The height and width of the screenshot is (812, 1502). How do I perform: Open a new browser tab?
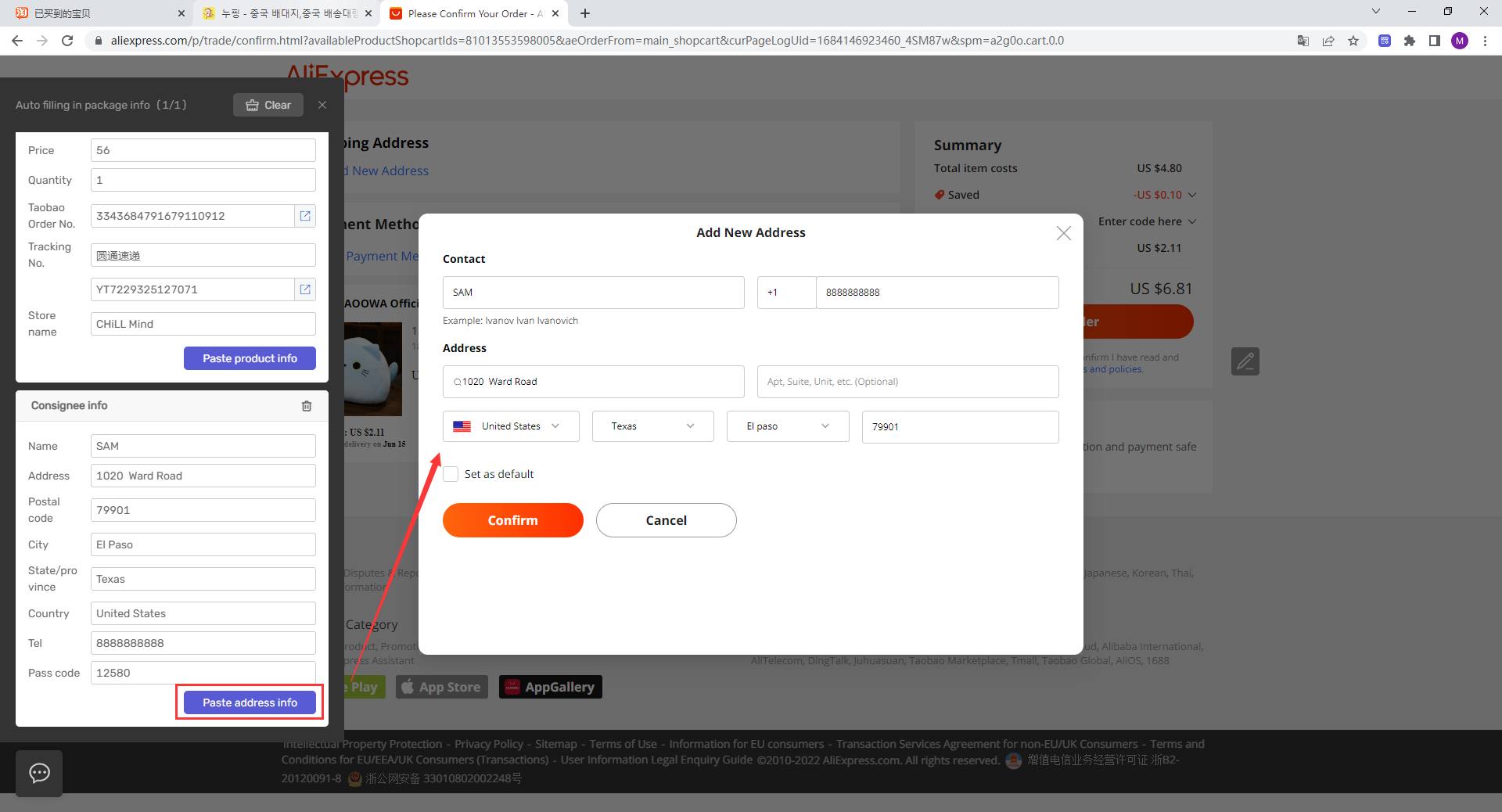click(x=585, y=13)
